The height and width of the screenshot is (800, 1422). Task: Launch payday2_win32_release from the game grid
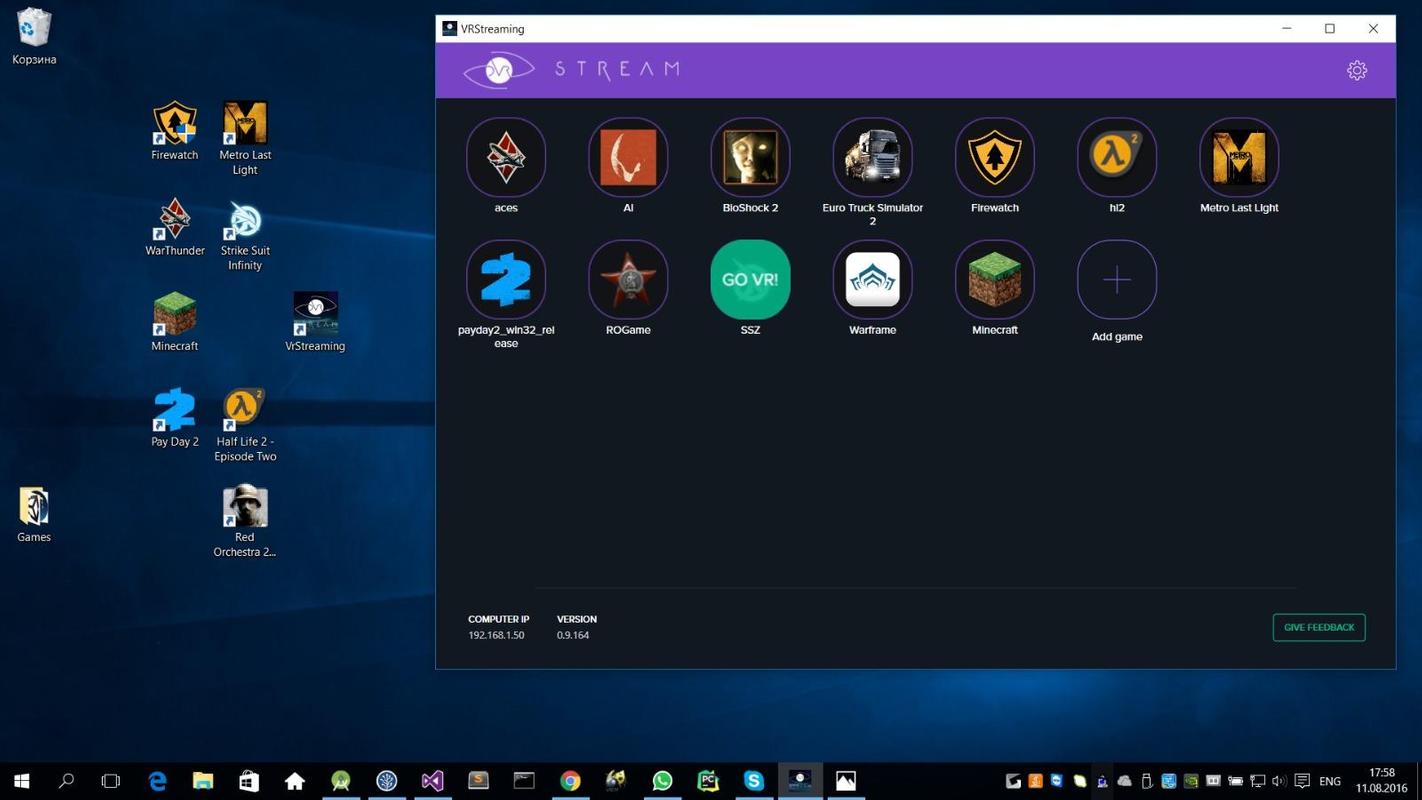pos(506,279)
